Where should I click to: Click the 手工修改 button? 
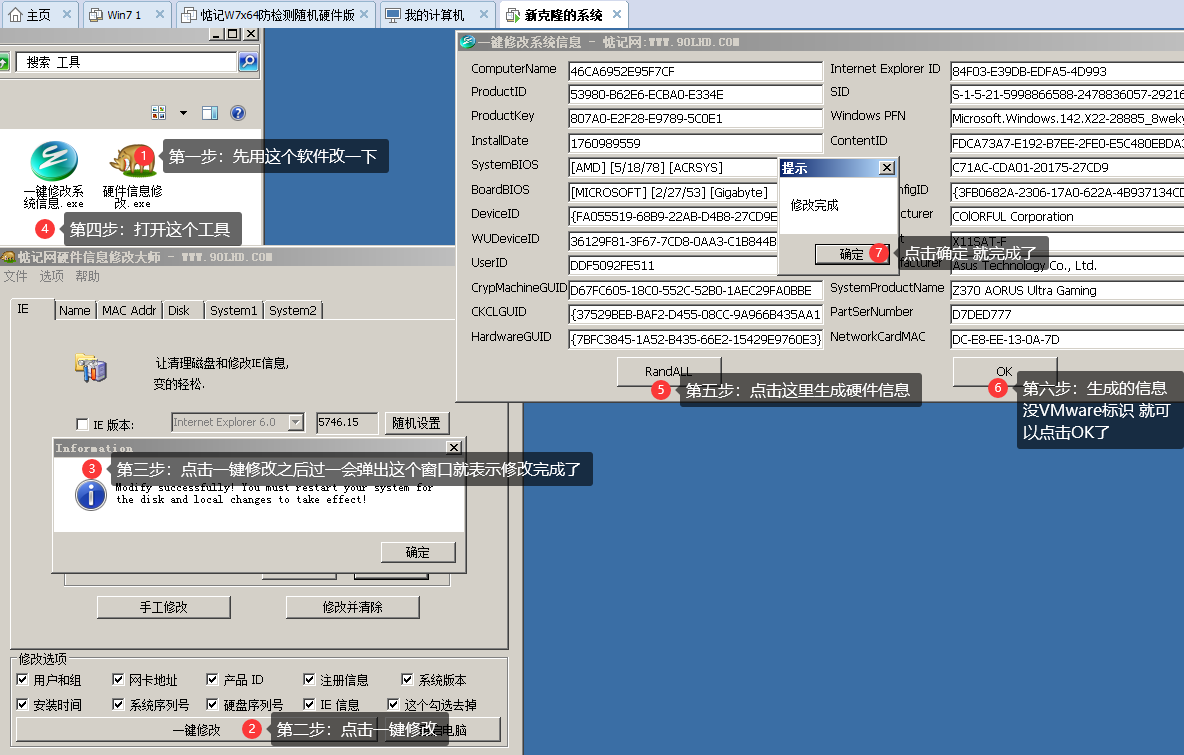click(x=163, y=607)
